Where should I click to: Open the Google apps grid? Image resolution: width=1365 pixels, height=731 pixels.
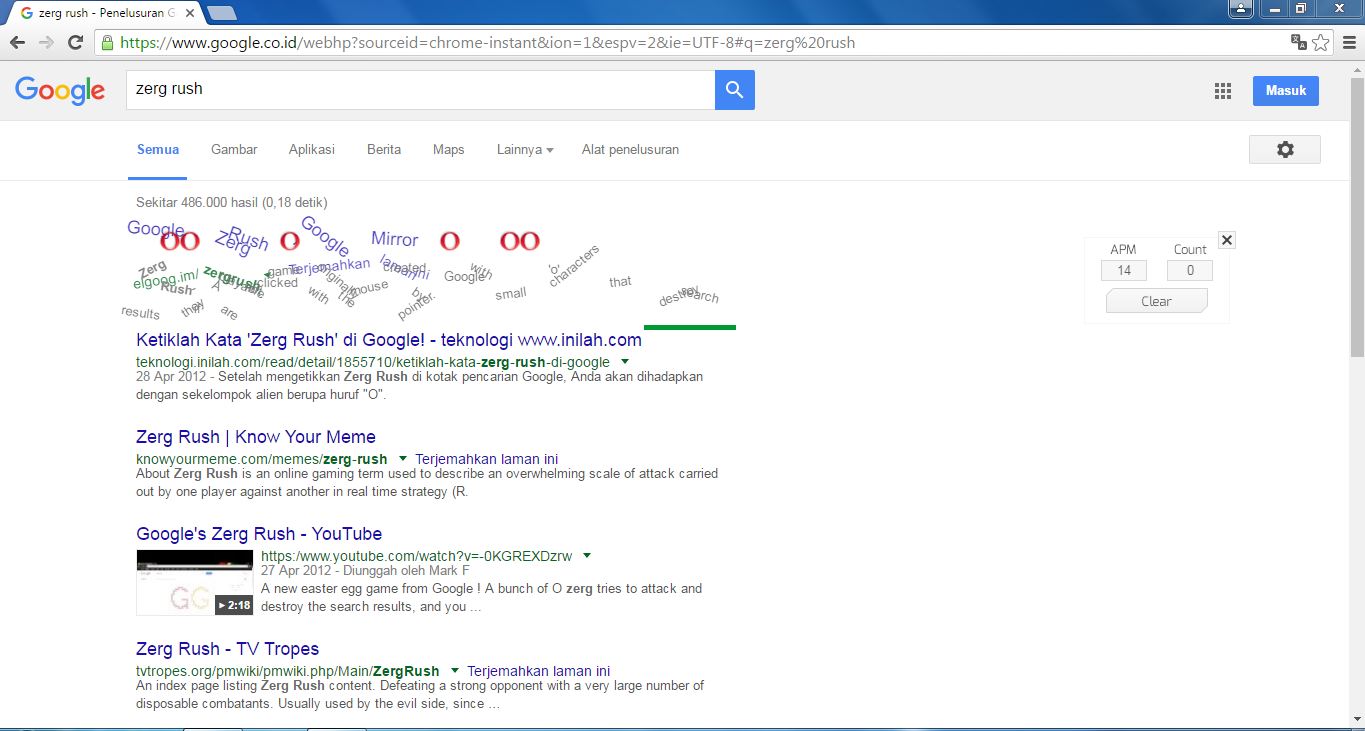click(x=1222, y=91)
